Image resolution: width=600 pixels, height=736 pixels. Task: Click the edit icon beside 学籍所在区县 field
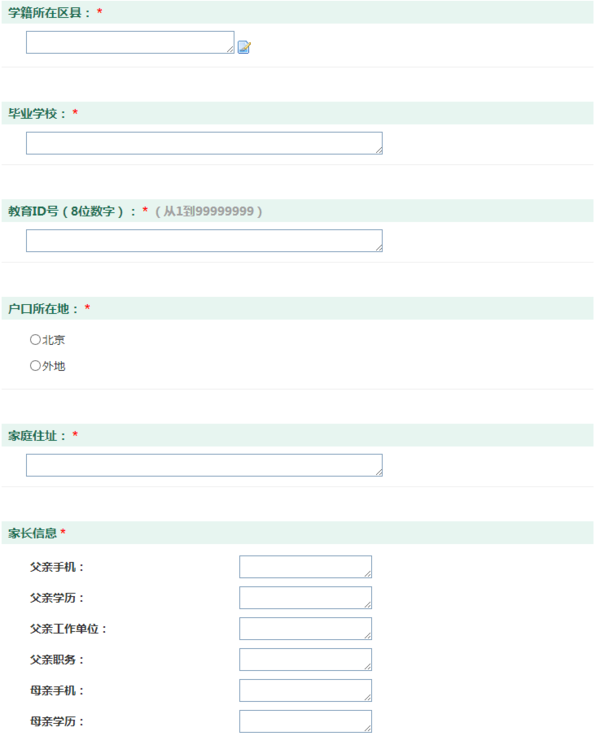tap(244, 47)
